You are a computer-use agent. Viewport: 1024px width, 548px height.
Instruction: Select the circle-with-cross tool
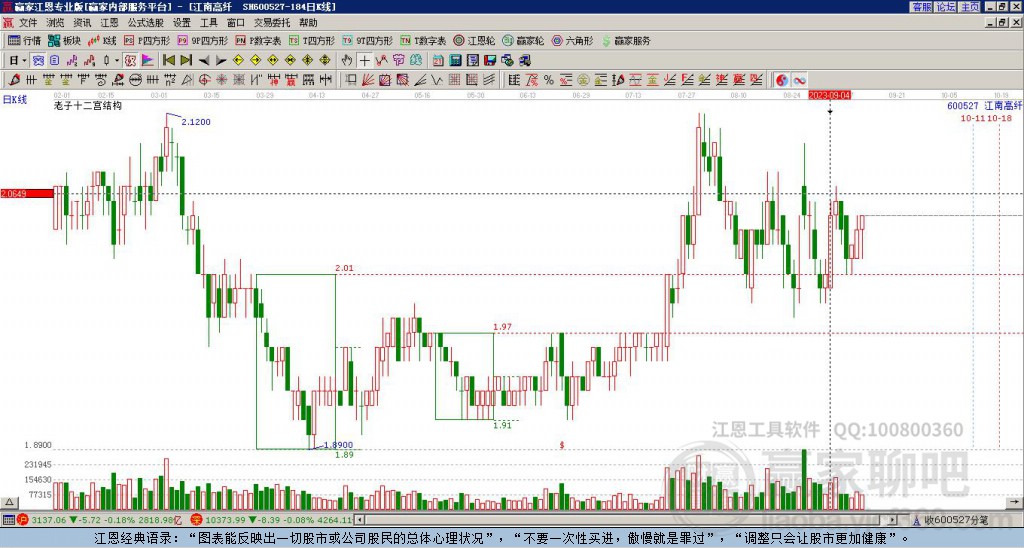pos(204,80)
